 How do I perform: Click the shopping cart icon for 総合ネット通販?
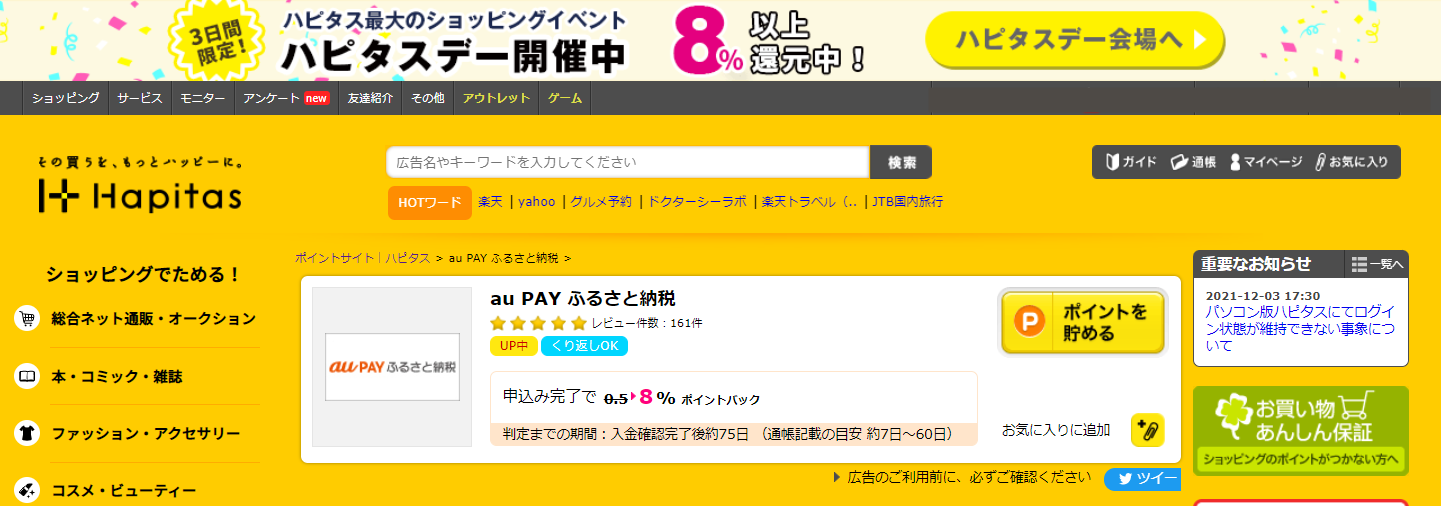click(27, 319)
